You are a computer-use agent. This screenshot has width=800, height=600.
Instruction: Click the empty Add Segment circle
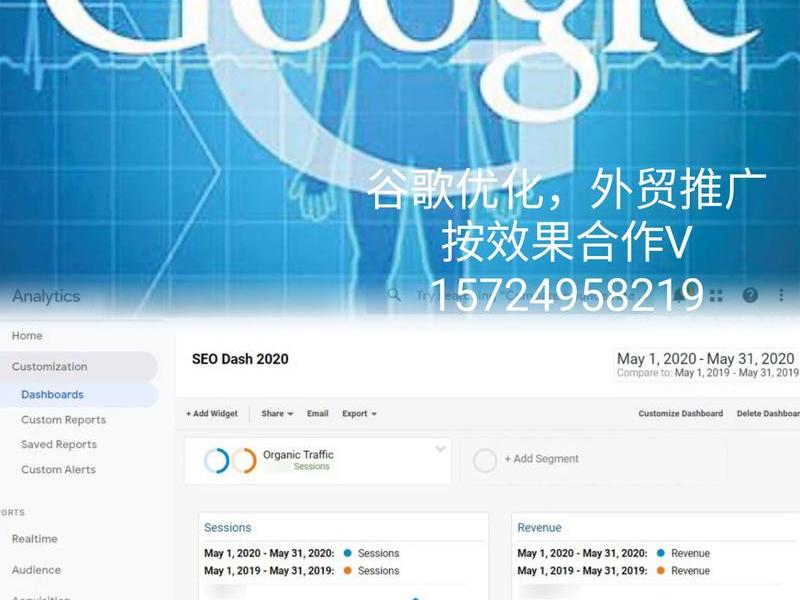(484, 460)
